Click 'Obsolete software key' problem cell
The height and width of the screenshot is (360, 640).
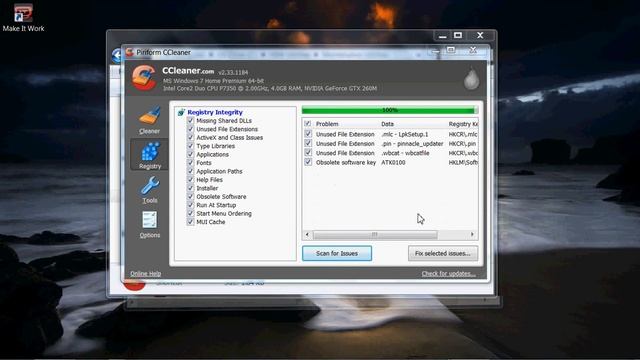click(x=346, y=162)
